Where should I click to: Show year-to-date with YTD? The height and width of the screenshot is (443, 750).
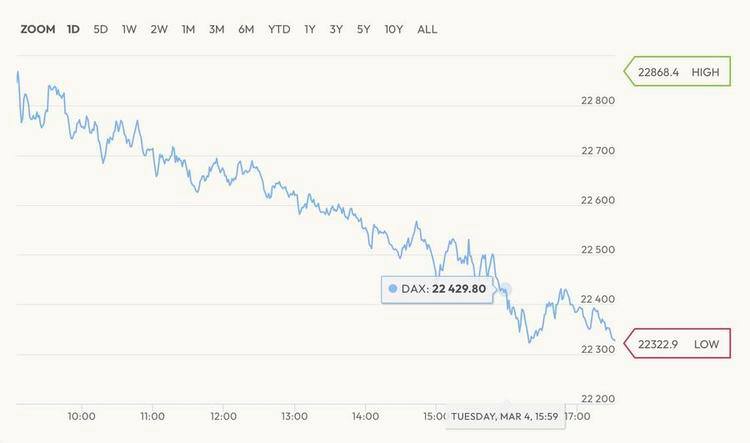(279, 29)
